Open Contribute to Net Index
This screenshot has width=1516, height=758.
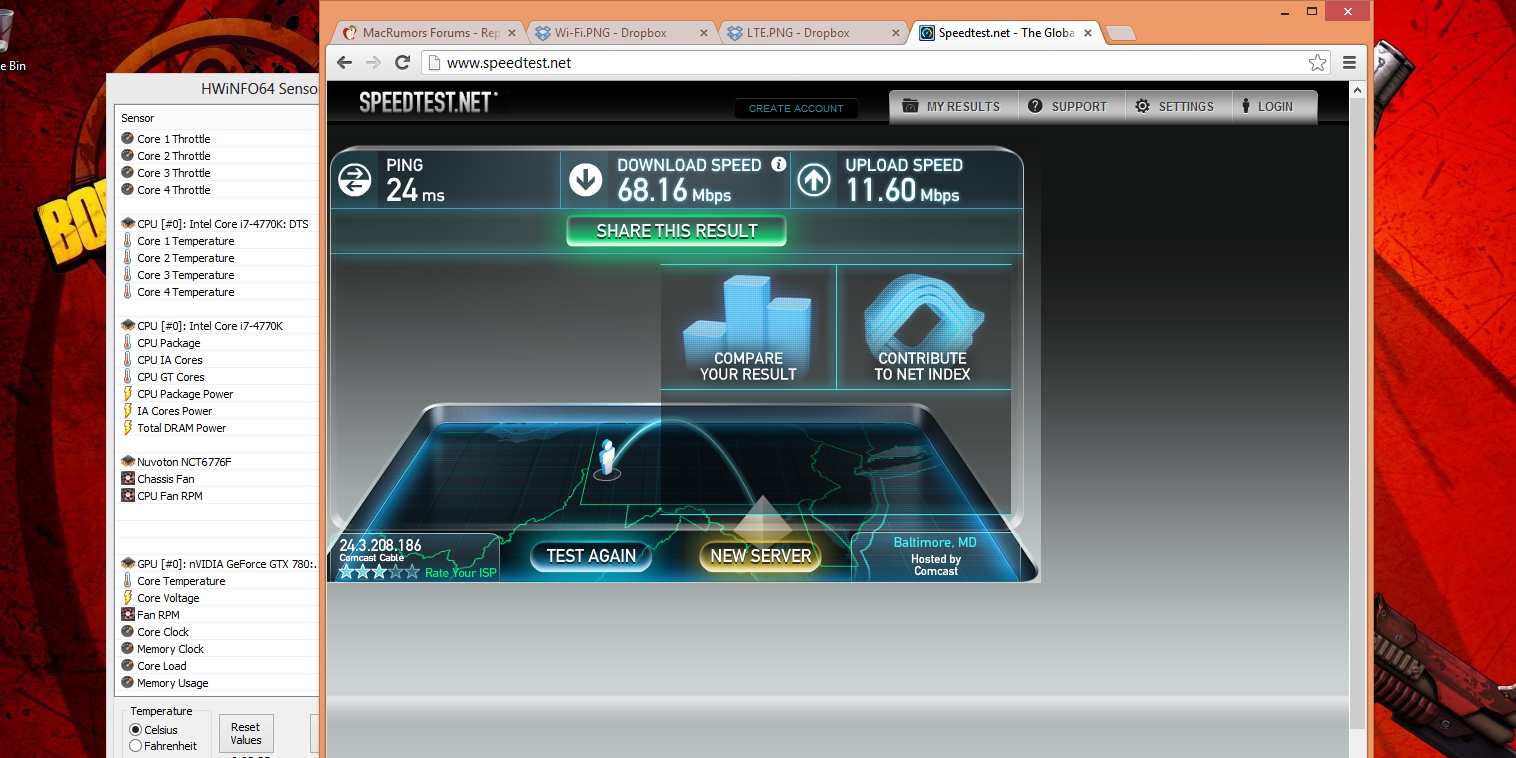click(923, 327)
